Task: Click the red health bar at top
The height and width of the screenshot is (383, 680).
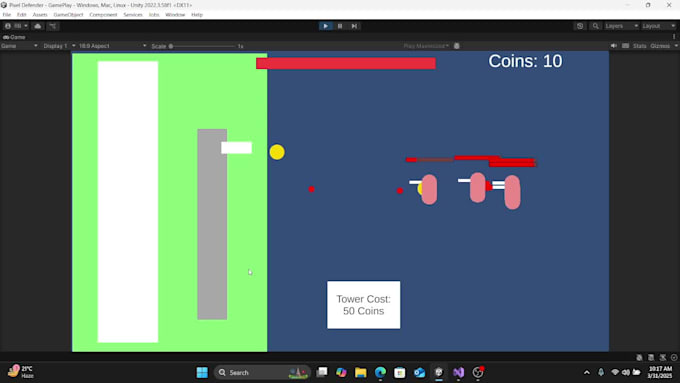Action: 346,63
